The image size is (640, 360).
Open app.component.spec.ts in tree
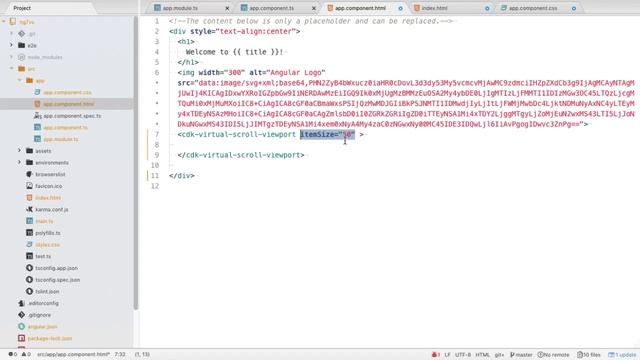72,116
